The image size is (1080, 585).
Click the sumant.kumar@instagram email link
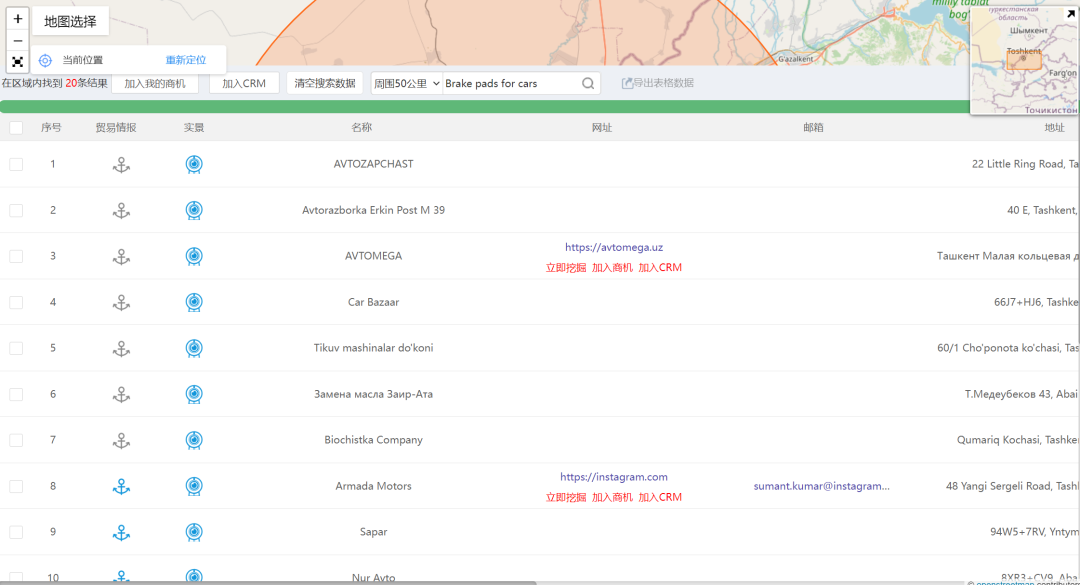click(x=822, y=486)
